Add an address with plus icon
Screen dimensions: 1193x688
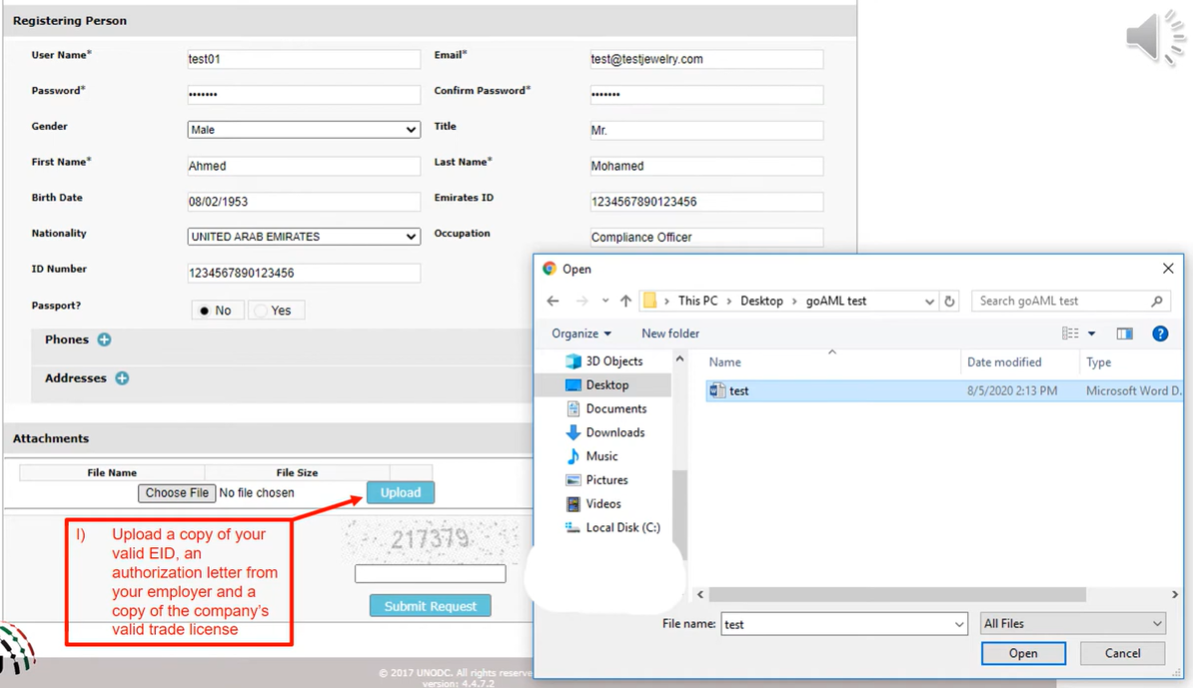[x=122, y=378]
